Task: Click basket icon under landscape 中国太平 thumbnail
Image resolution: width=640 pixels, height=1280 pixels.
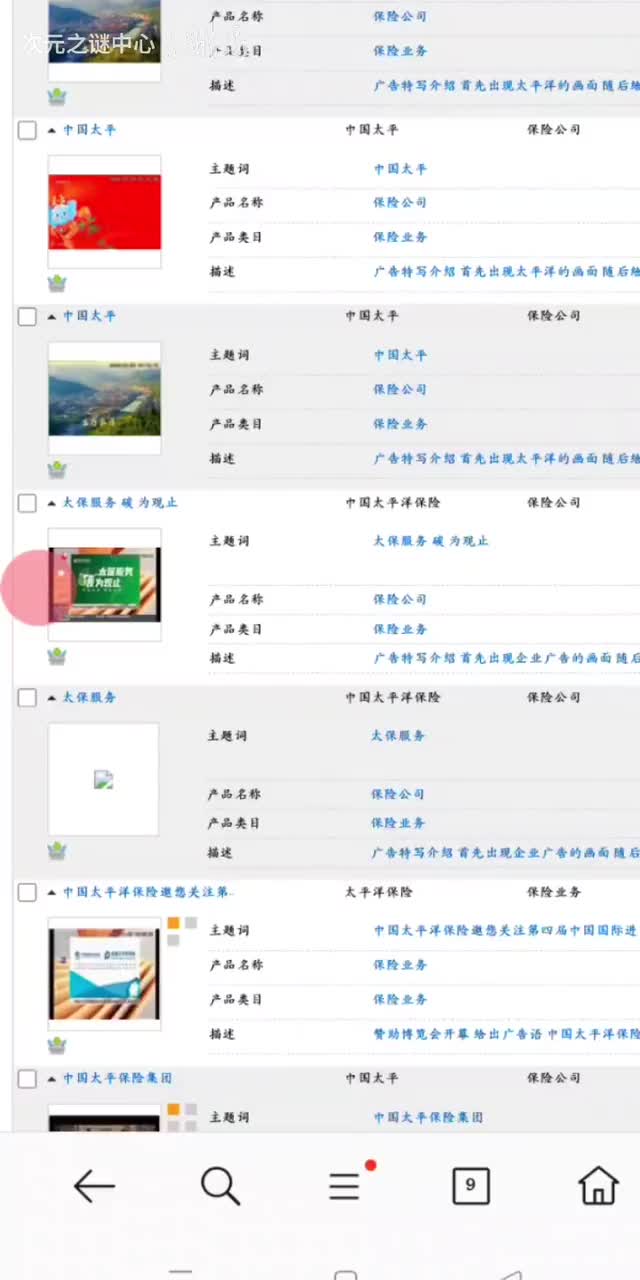Action: [57, 470]
